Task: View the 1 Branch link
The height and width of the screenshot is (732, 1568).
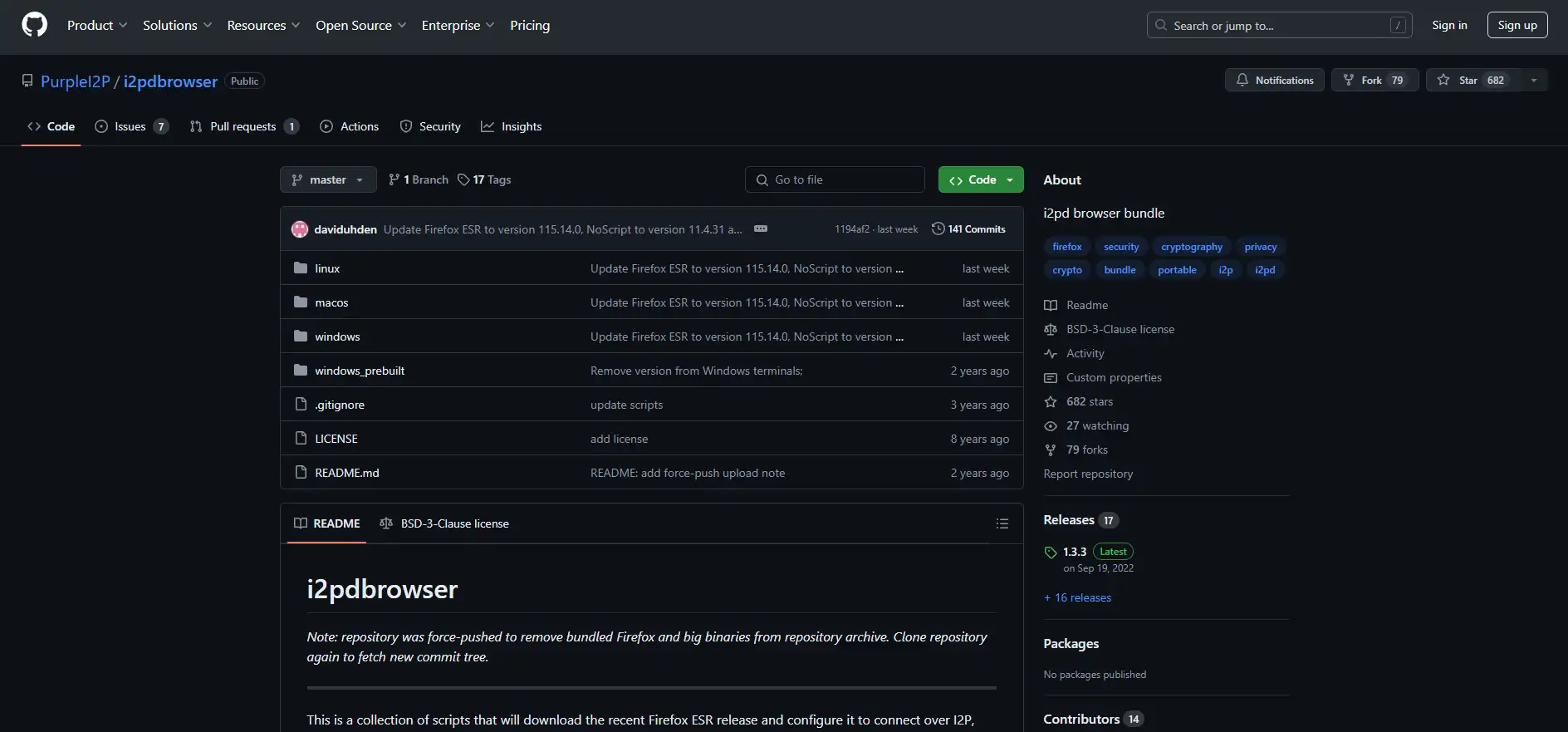Action: point(419,179)
